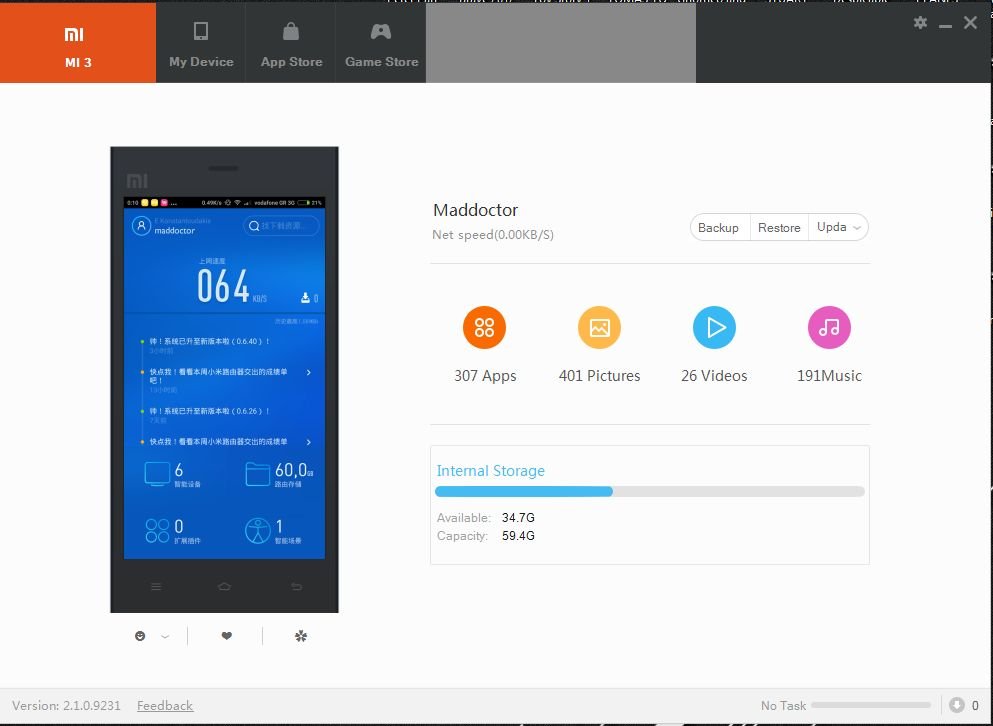Click the phone screen mirror preview
The image size is (993, 726).
click(x=224, y=378)
